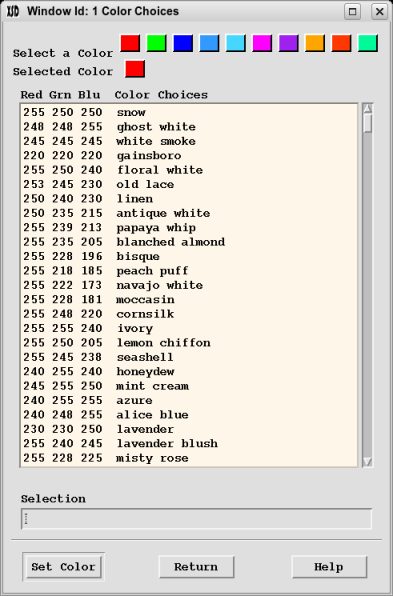Image resolution: width=393 pixels, height=596 pixels.
Task: Select the 'ghost white' list entry
Action: pyautogui.click(x=189, y=127)
